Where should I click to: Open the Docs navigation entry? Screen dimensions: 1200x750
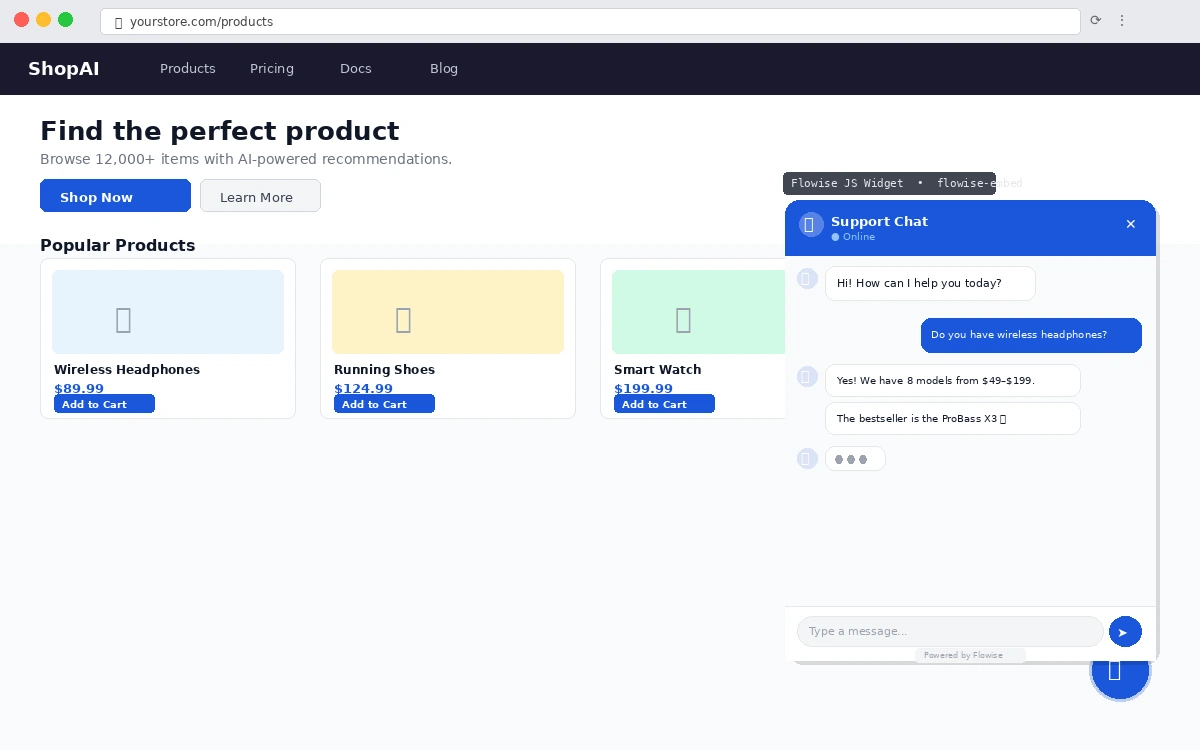pyautogui.click(x=356, y=68)
